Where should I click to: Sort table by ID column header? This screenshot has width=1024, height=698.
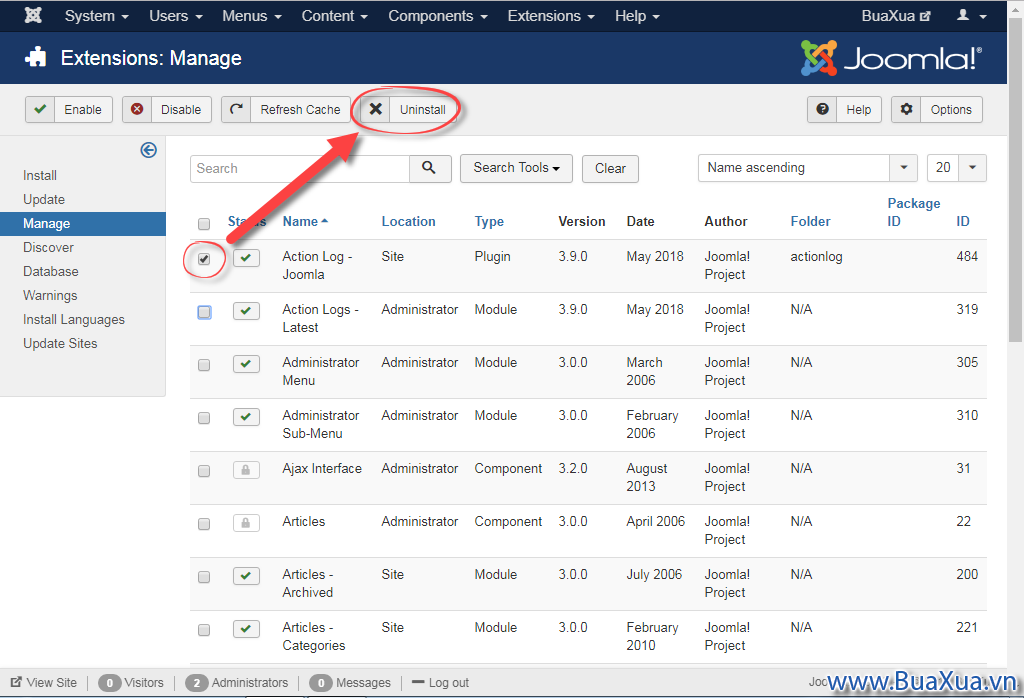pos(963,221)
